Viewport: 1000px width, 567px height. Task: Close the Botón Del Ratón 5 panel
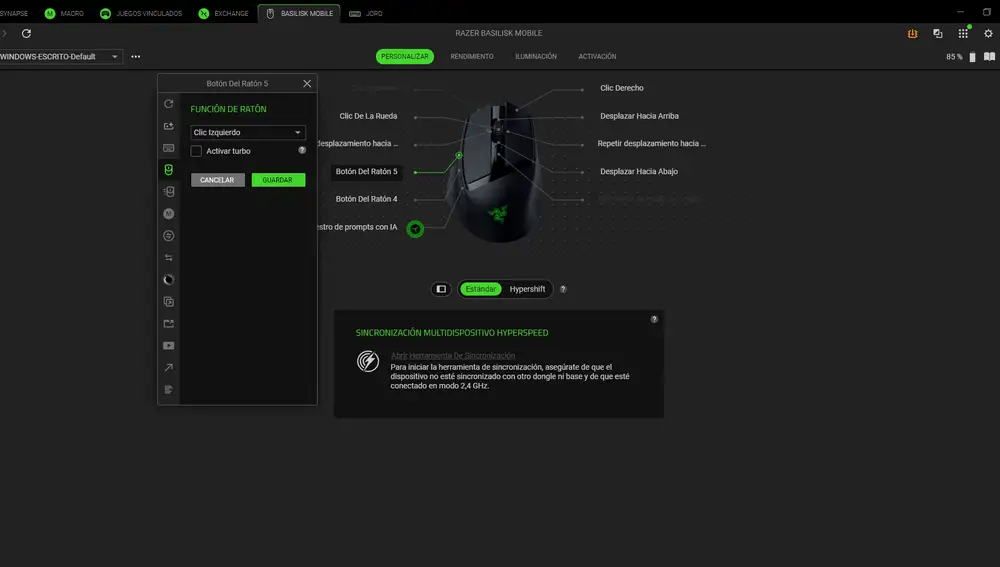tap(307, 84)
